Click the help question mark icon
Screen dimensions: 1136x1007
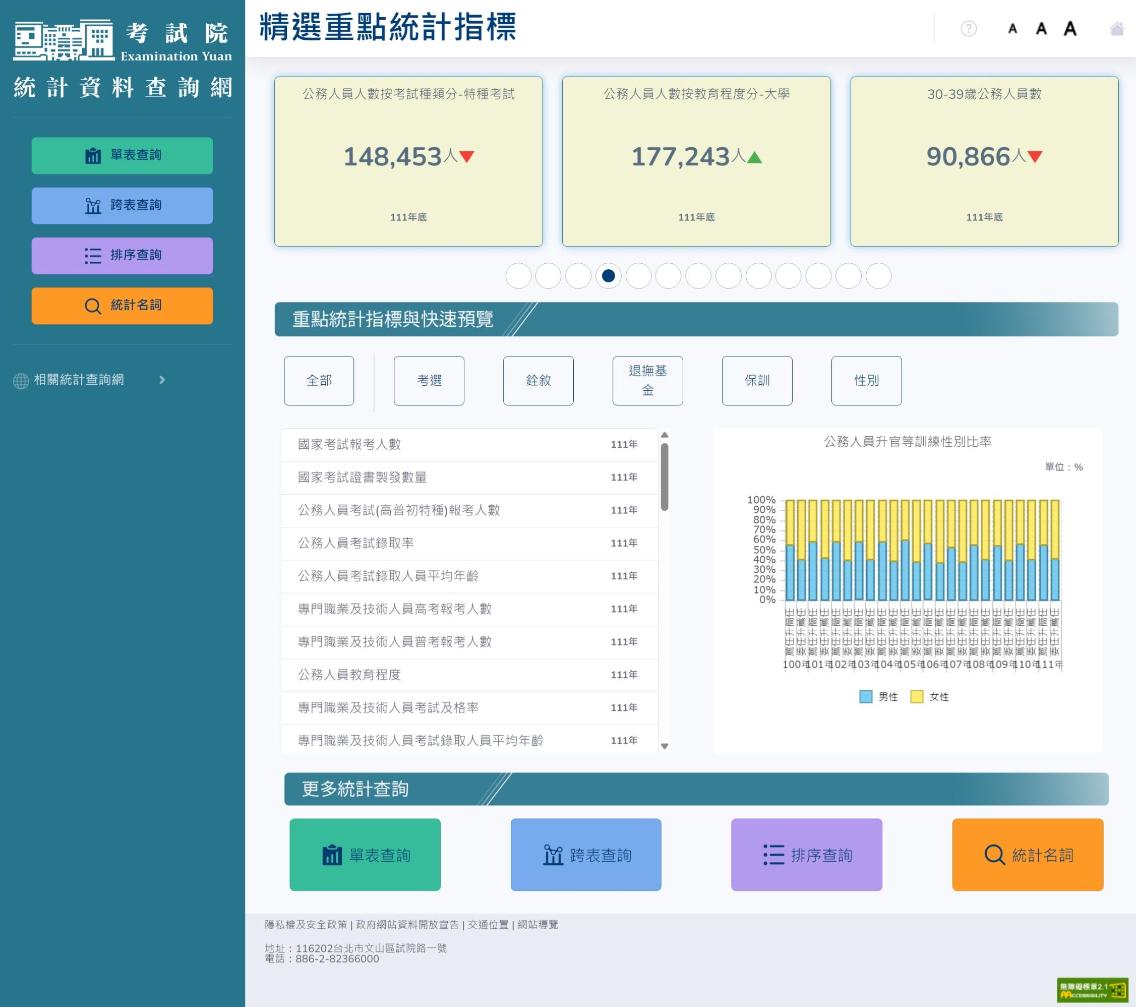pos(968,28)
